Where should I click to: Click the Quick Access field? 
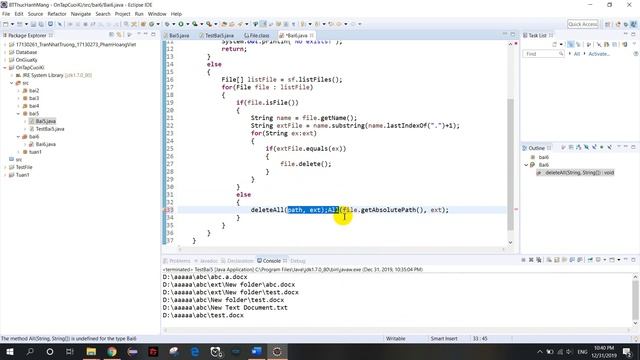[583, 24]
